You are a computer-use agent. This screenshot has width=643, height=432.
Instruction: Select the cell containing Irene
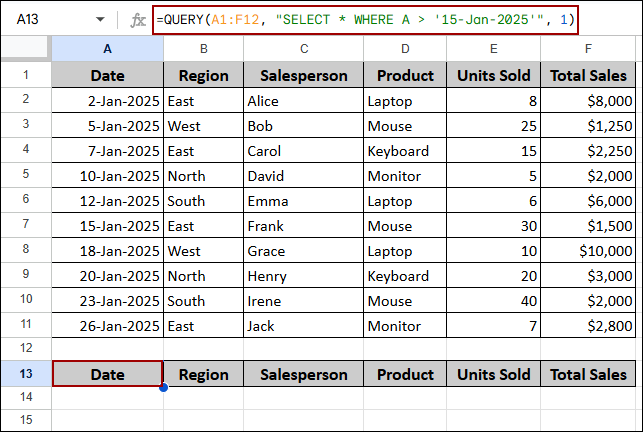pos(303,301)
